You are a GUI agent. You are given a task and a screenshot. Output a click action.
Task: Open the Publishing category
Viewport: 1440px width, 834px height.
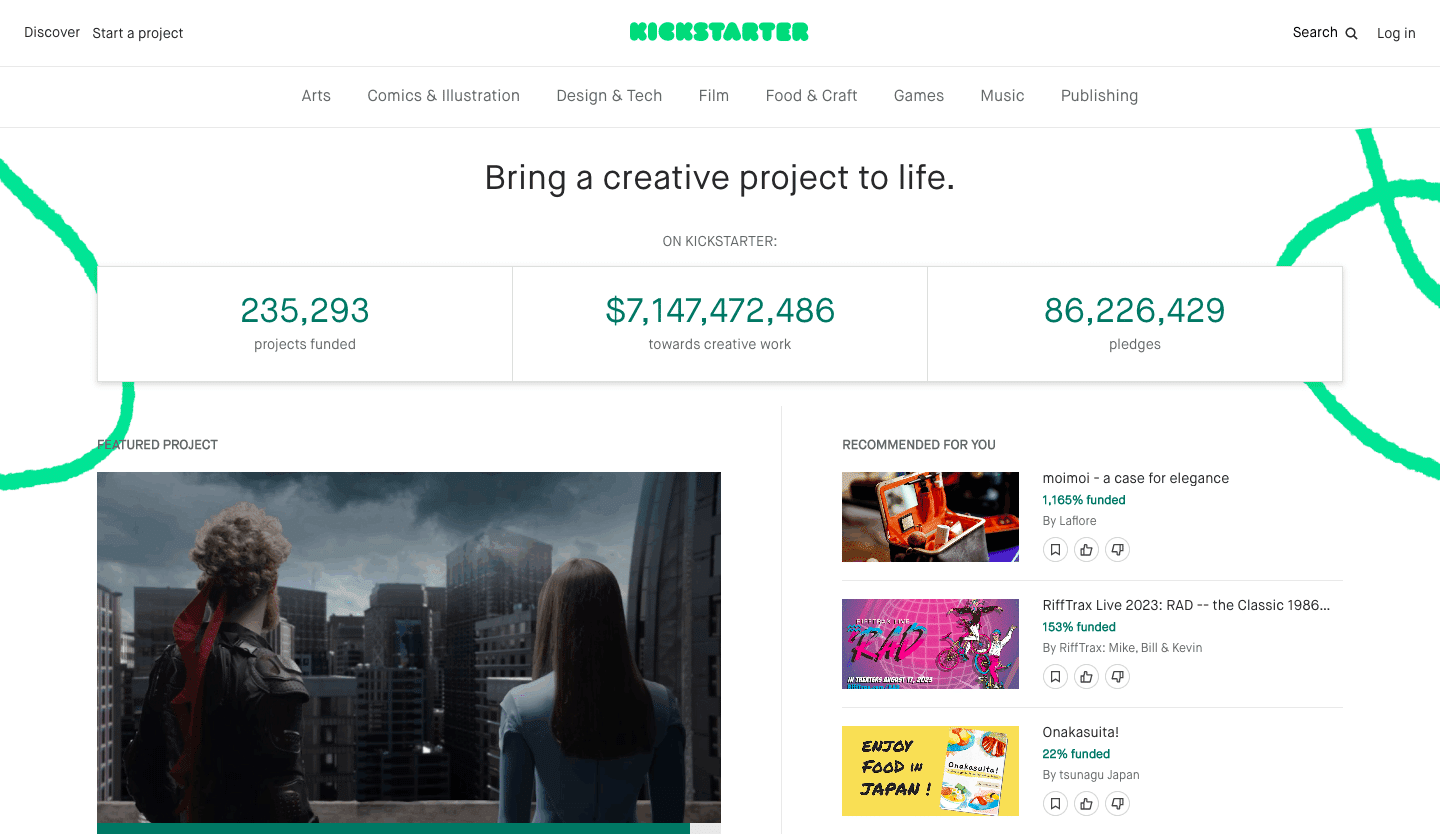tap(1099, 96)
